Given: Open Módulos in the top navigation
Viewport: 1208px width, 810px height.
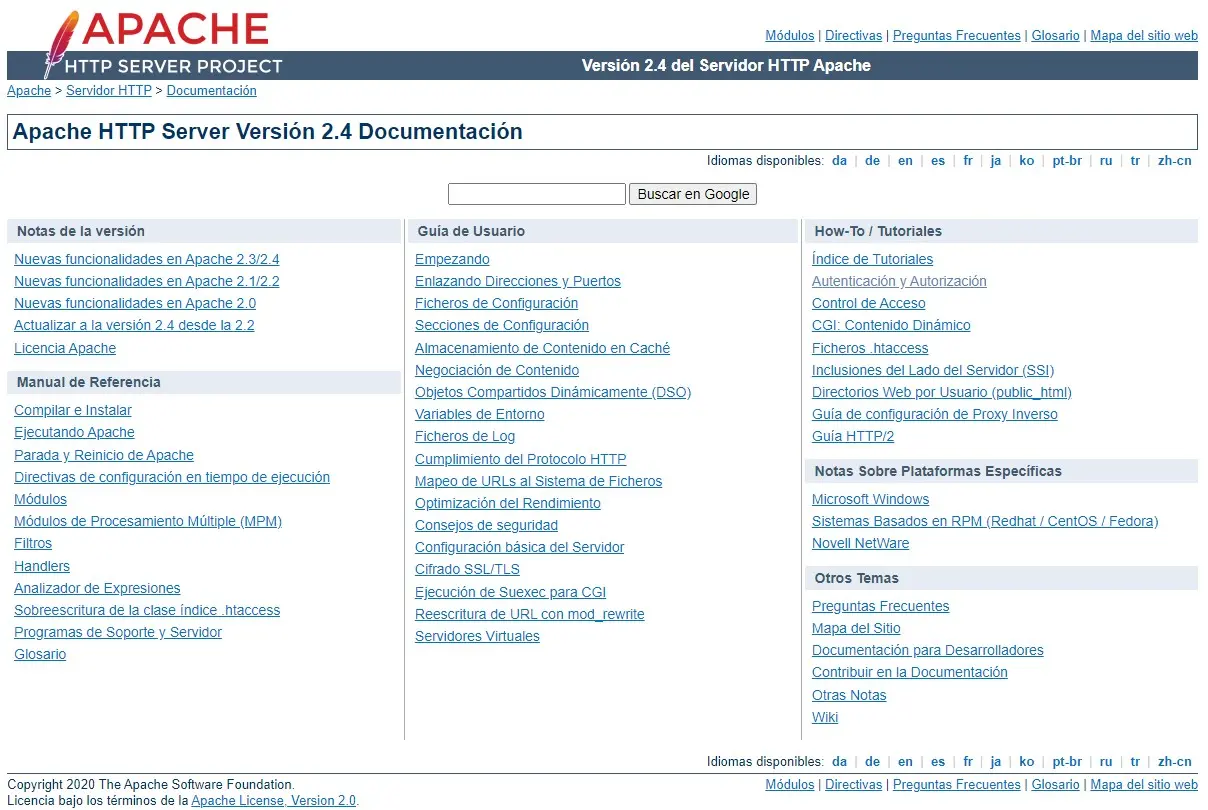Looking at the screenshot, I should (789, 36).
